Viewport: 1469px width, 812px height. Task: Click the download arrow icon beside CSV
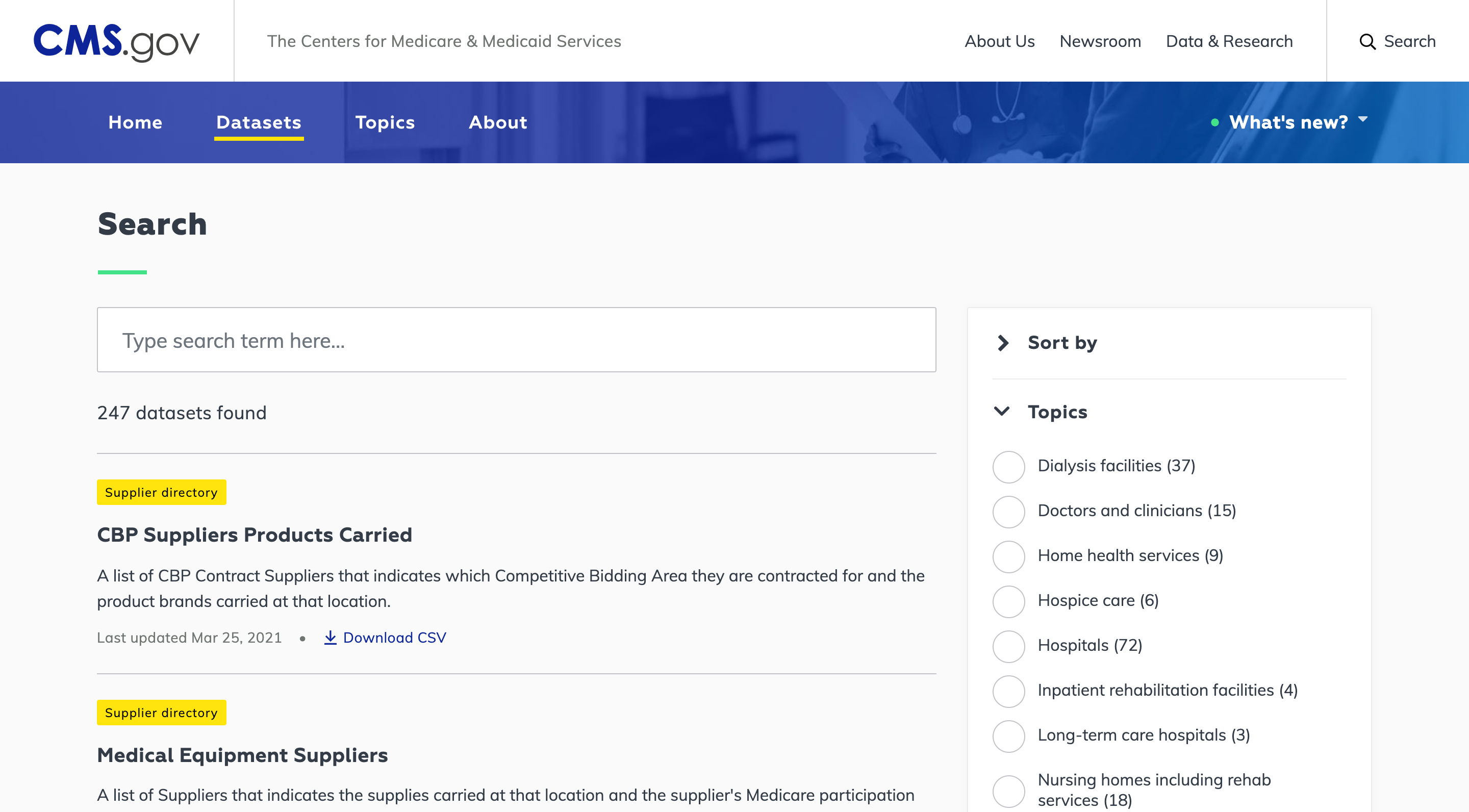tap(330, 638)
